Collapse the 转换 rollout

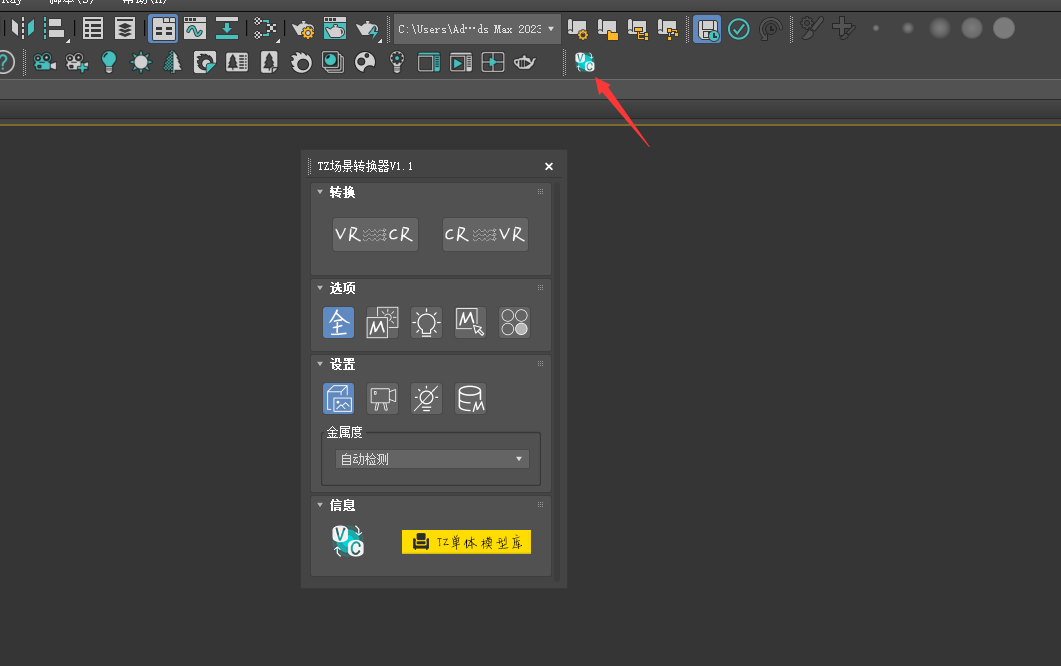coord(320,192)
